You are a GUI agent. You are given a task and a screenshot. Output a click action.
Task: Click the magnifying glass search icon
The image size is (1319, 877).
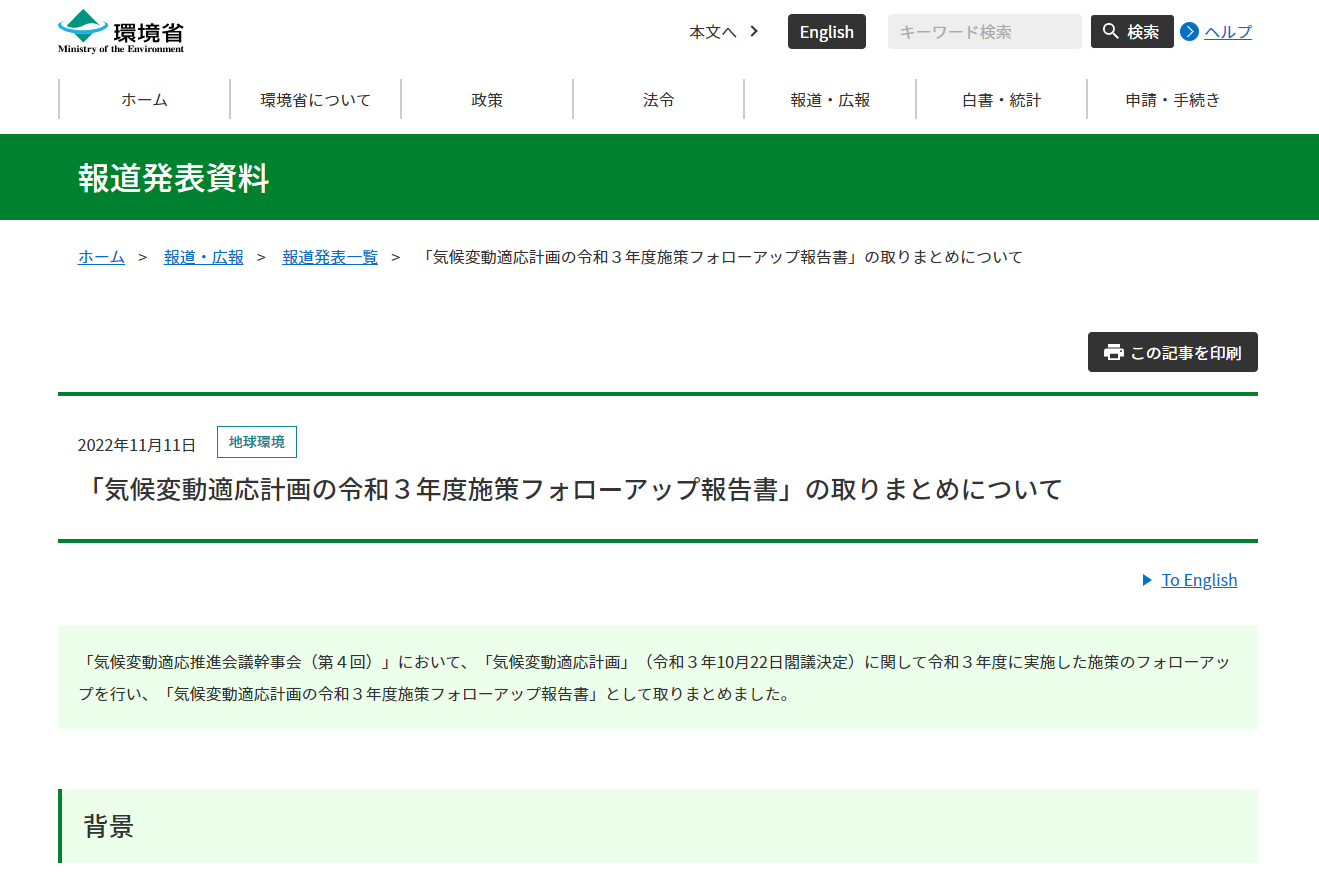1110,32
